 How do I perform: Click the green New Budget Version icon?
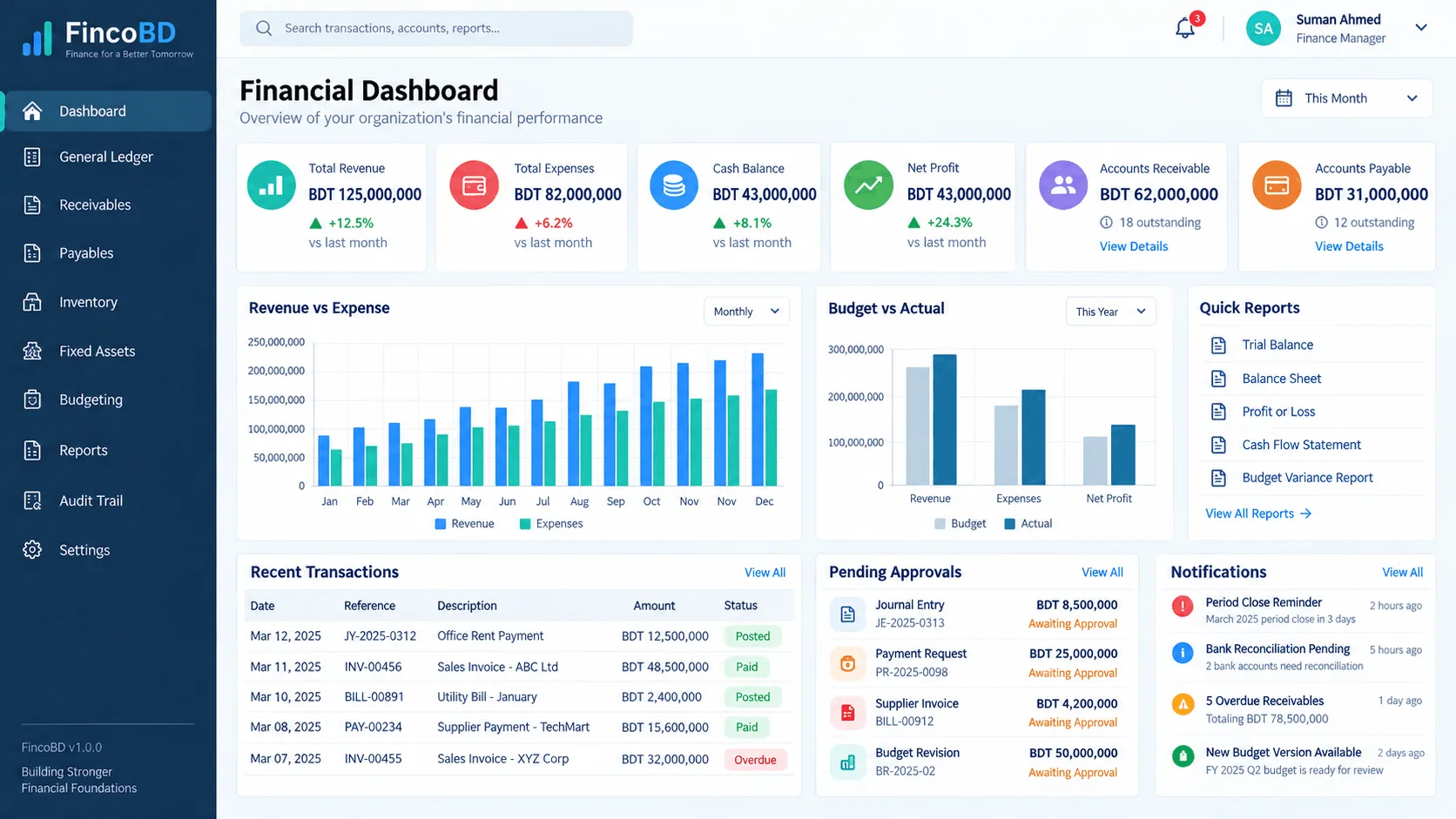pyautogui.click(x=1183, y=755)
